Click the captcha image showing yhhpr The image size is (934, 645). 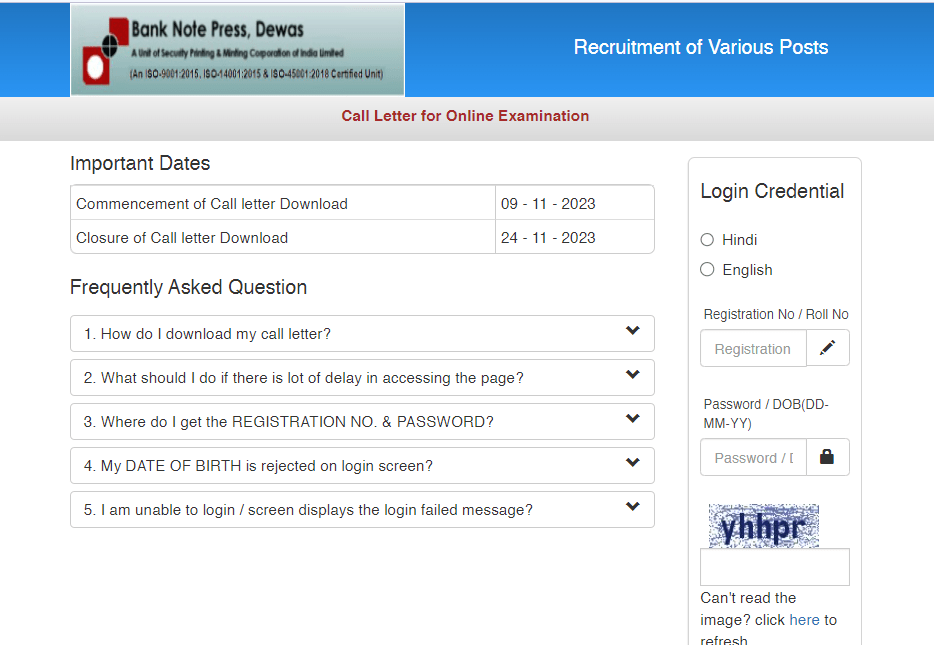click(764, 526)
